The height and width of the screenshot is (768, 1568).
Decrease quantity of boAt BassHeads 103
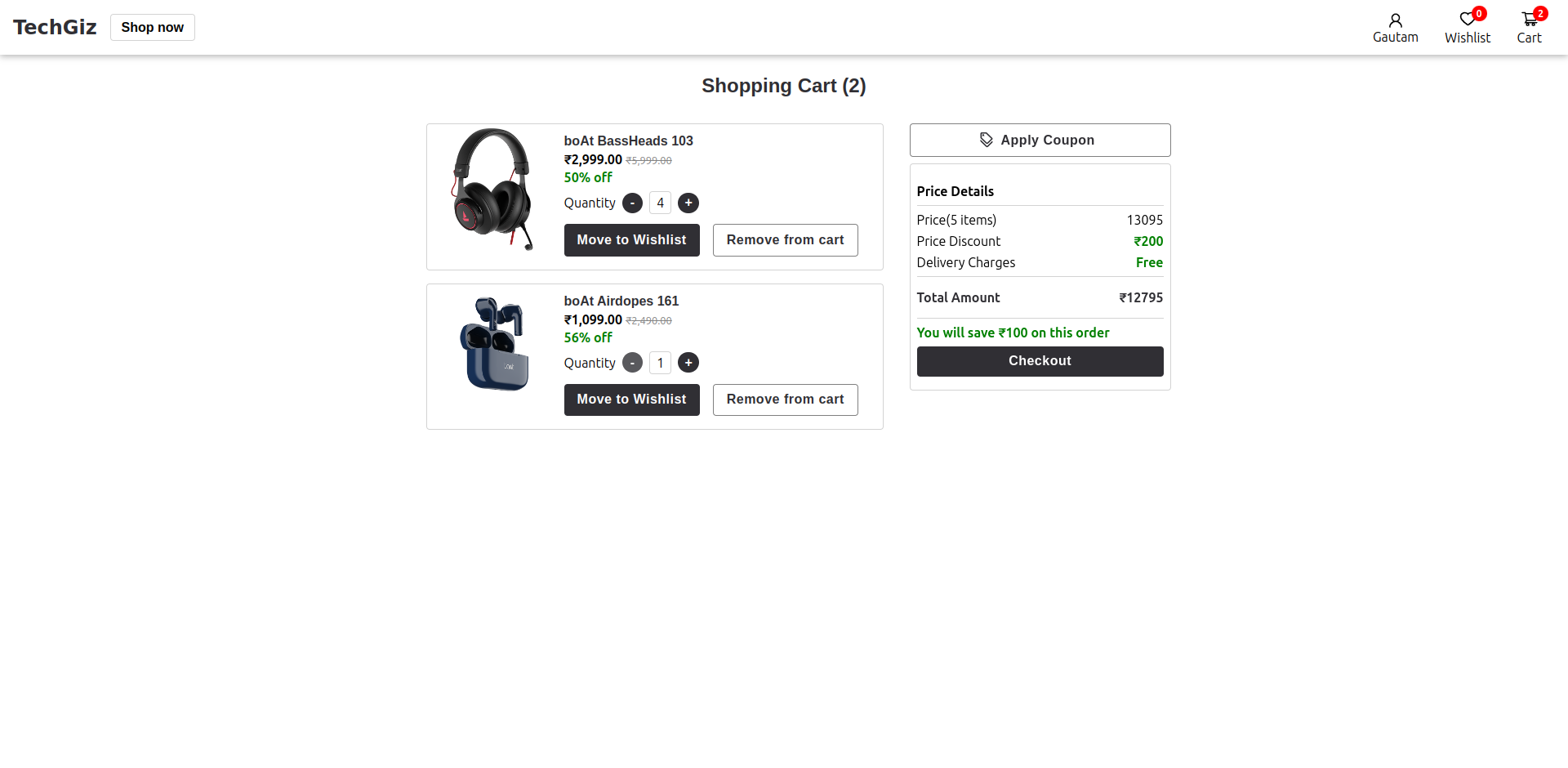pos(632,203)
